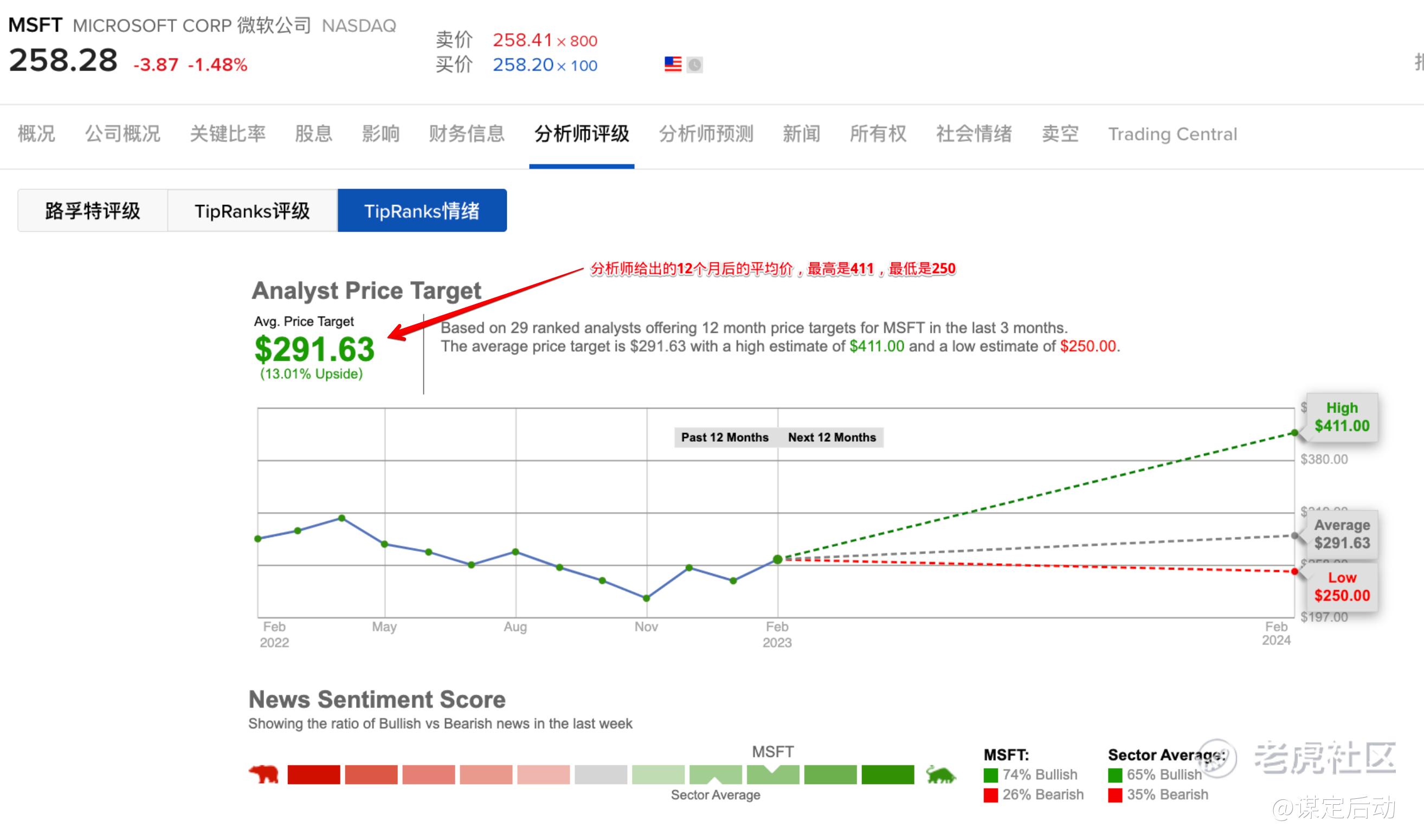This screenshot has height=840, width=1424.
Task: Click the Past 12 Months label
Action: coord(725,437)
